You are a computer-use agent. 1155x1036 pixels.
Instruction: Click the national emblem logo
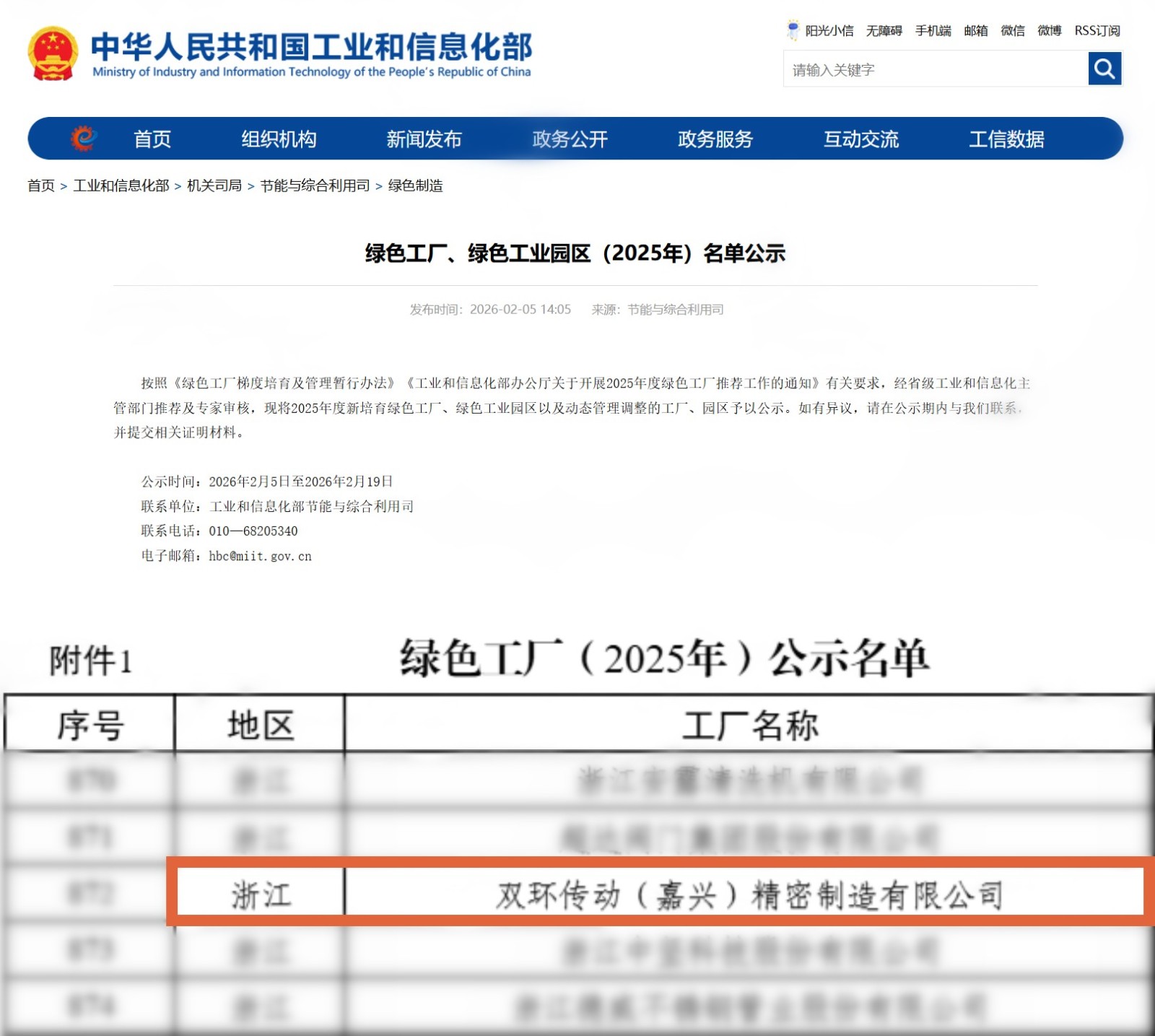coord(53,55)
